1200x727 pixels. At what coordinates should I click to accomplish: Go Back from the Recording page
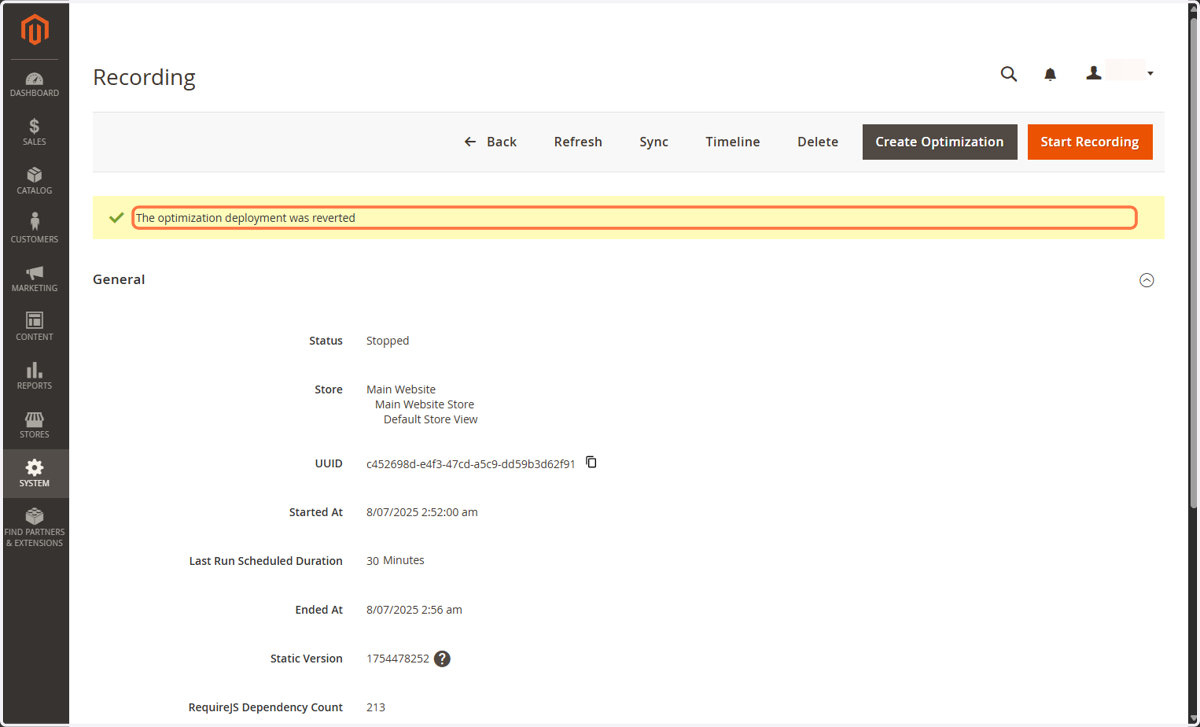click(491, 142)
